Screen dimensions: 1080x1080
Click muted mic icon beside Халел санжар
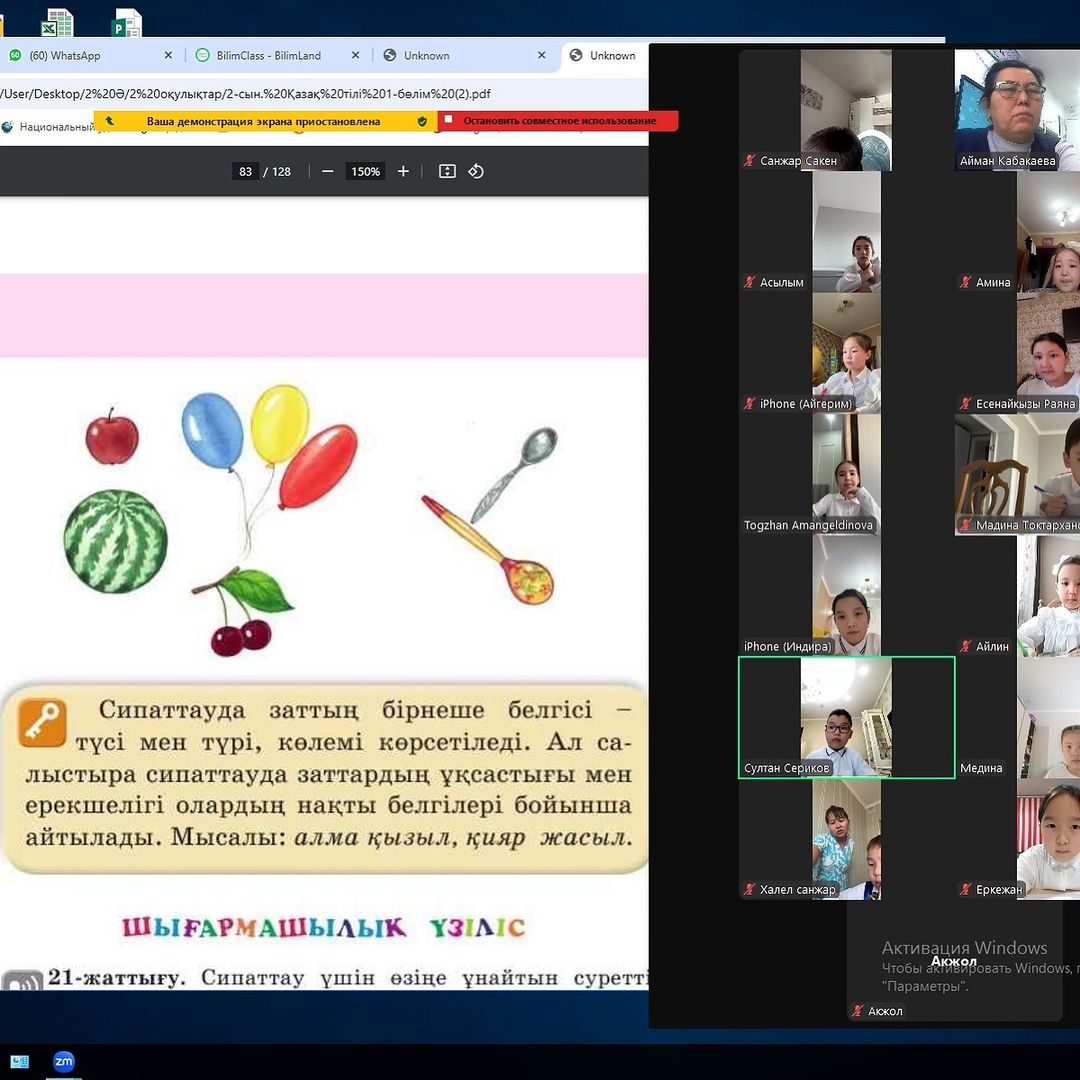[749, 889]
